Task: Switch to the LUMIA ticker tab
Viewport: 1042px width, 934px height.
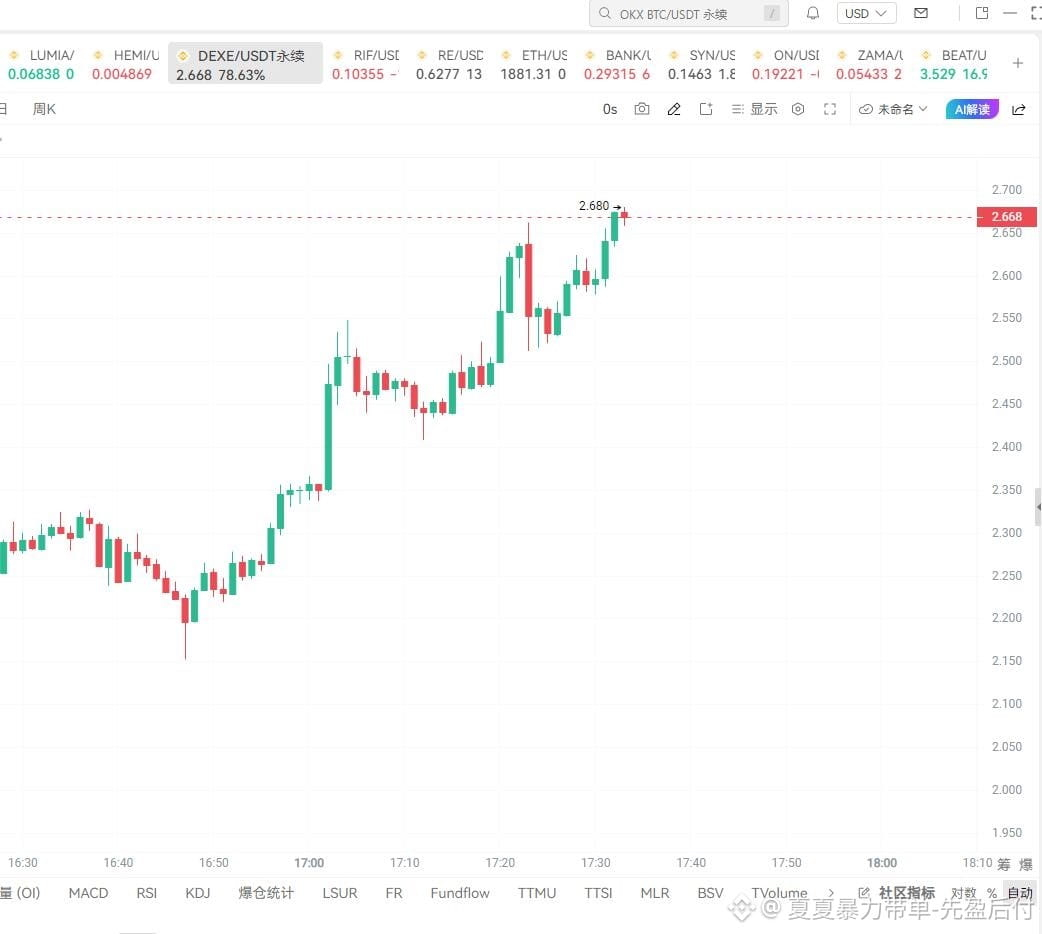Action: (x=41, y=64)
